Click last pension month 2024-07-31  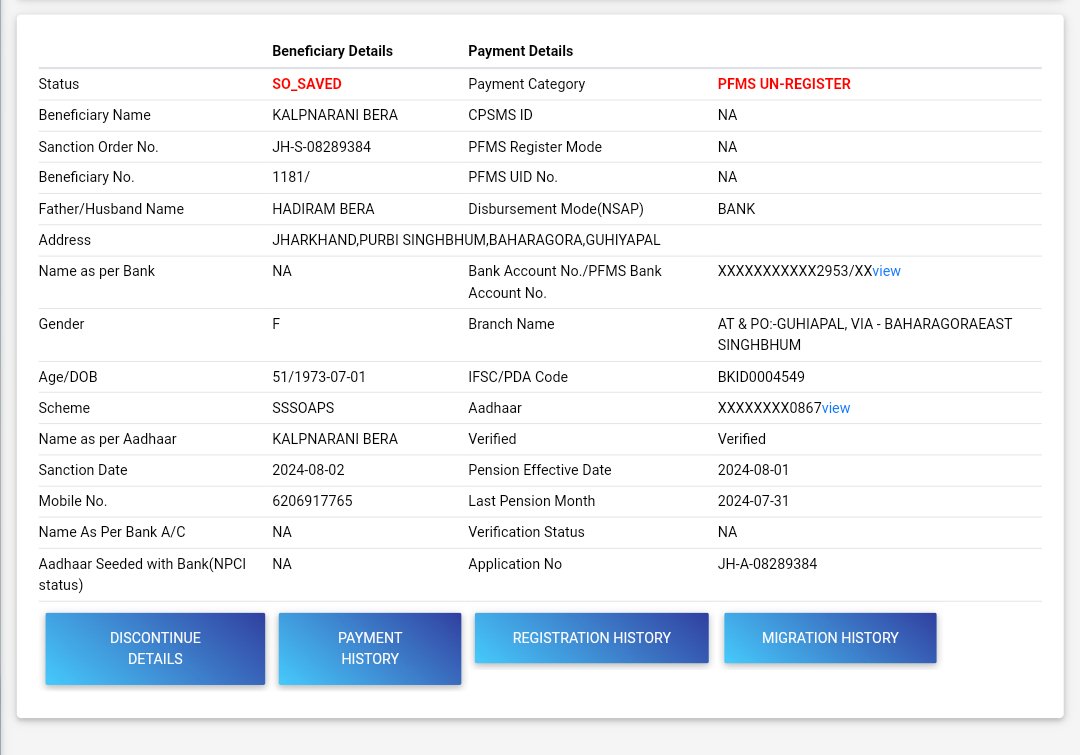coord(754,501)
